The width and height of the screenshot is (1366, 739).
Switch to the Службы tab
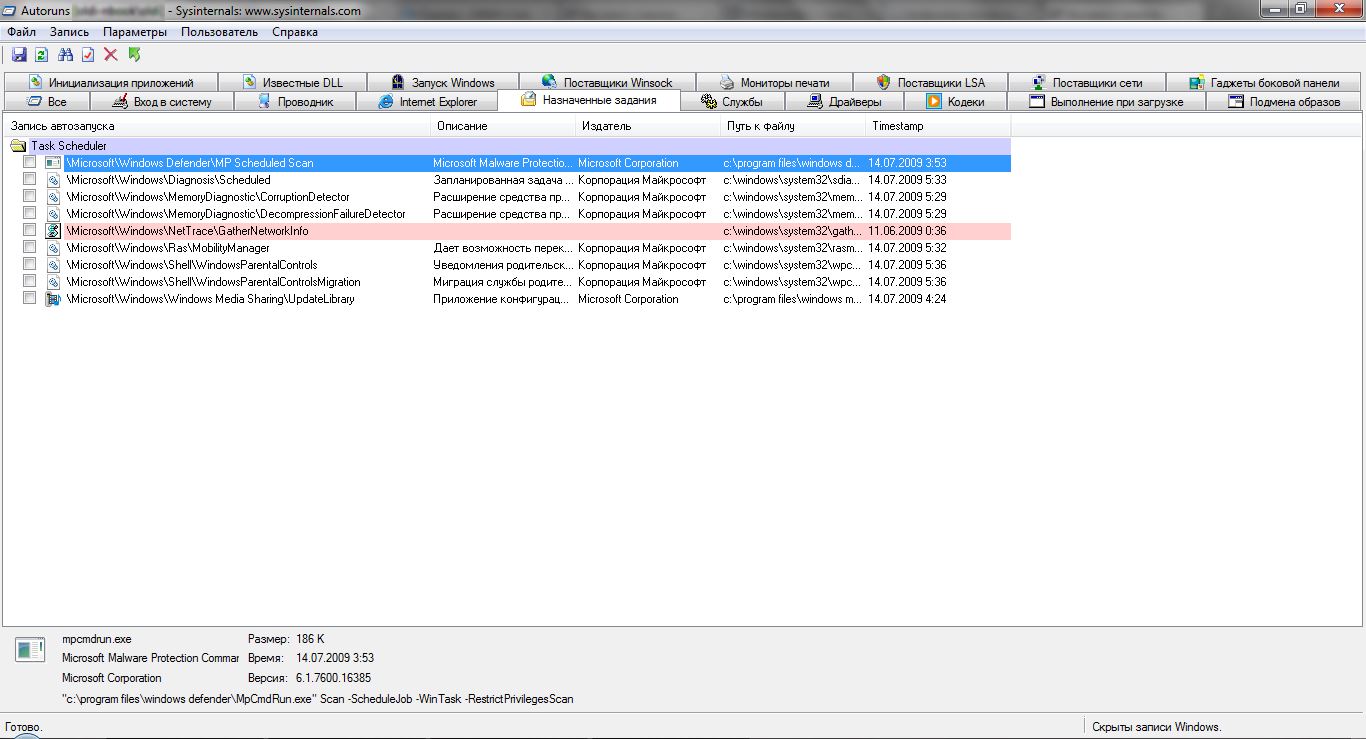(x=733, y=101)
